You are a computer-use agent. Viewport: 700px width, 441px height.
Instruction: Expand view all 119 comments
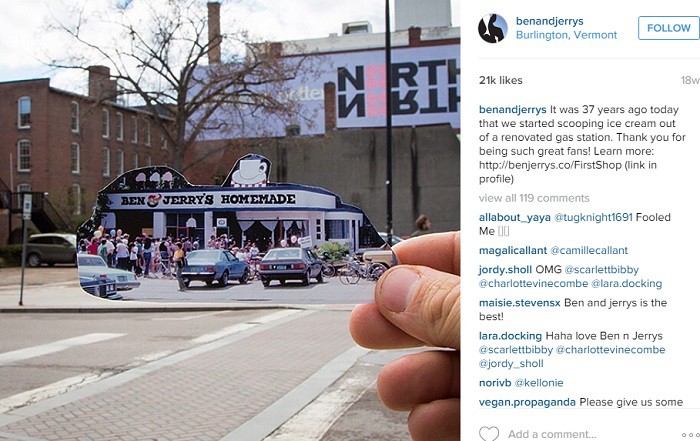coord(534,198)
